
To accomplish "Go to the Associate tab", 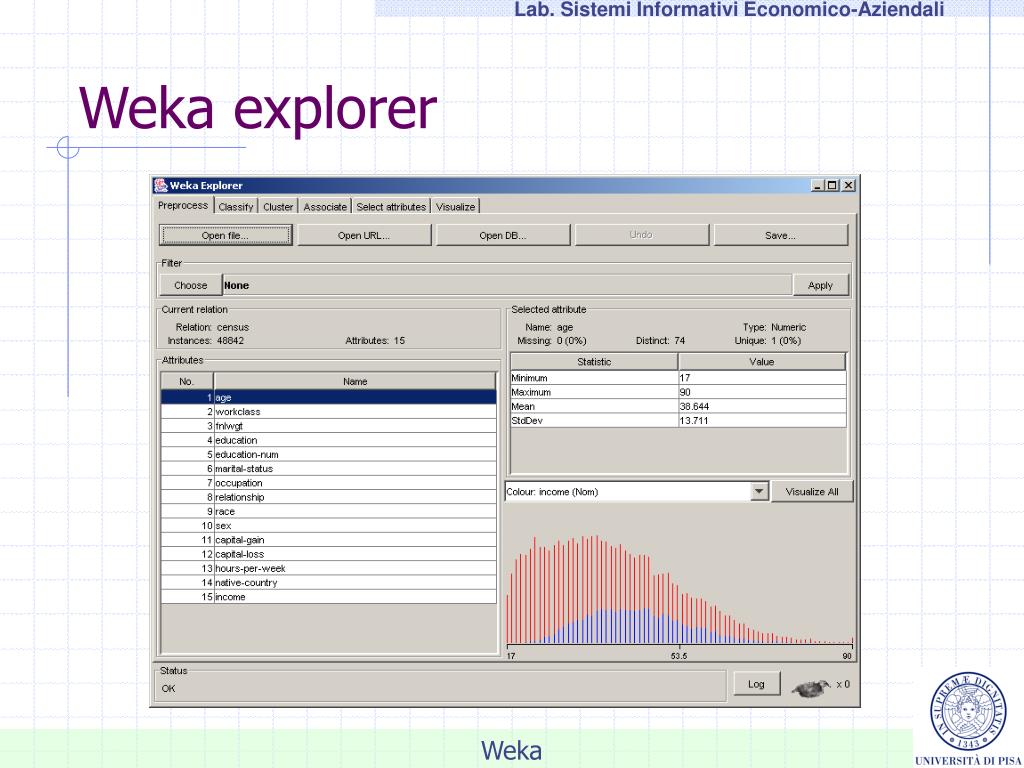I will pos(325,206).
